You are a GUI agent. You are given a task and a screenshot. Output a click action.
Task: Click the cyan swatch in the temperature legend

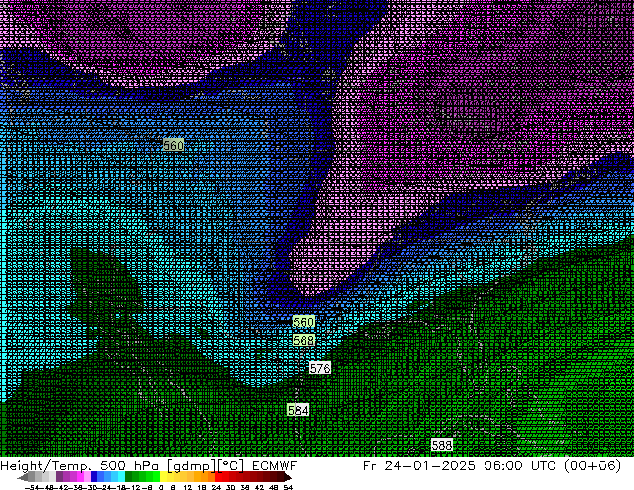121,476
